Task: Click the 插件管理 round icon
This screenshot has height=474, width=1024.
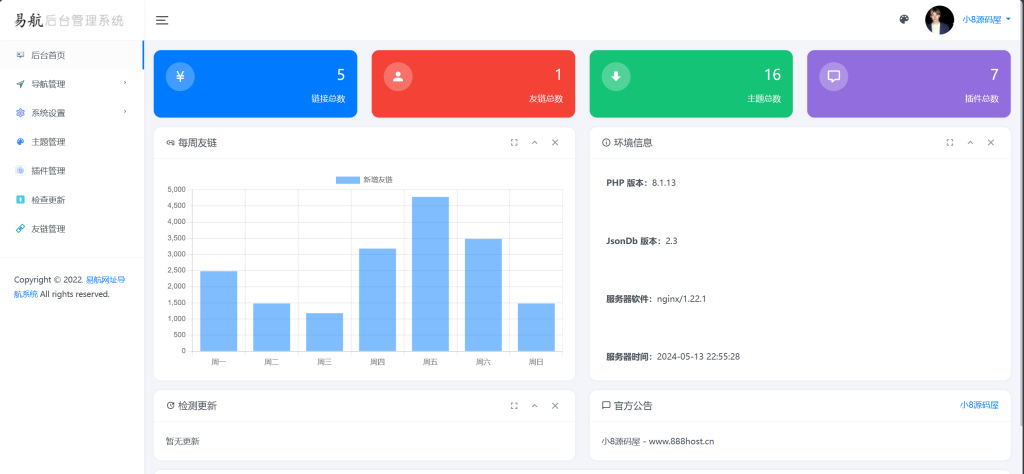Action: (20, 171)
